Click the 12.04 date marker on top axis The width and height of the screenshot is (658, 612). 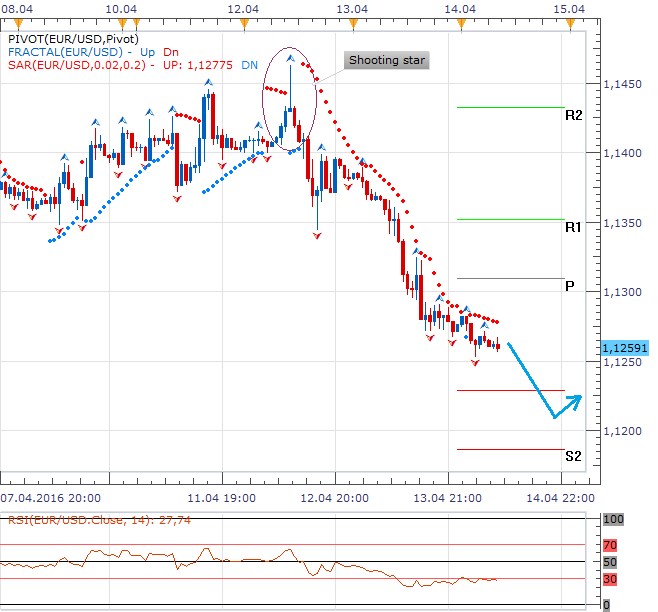point(243,7)
